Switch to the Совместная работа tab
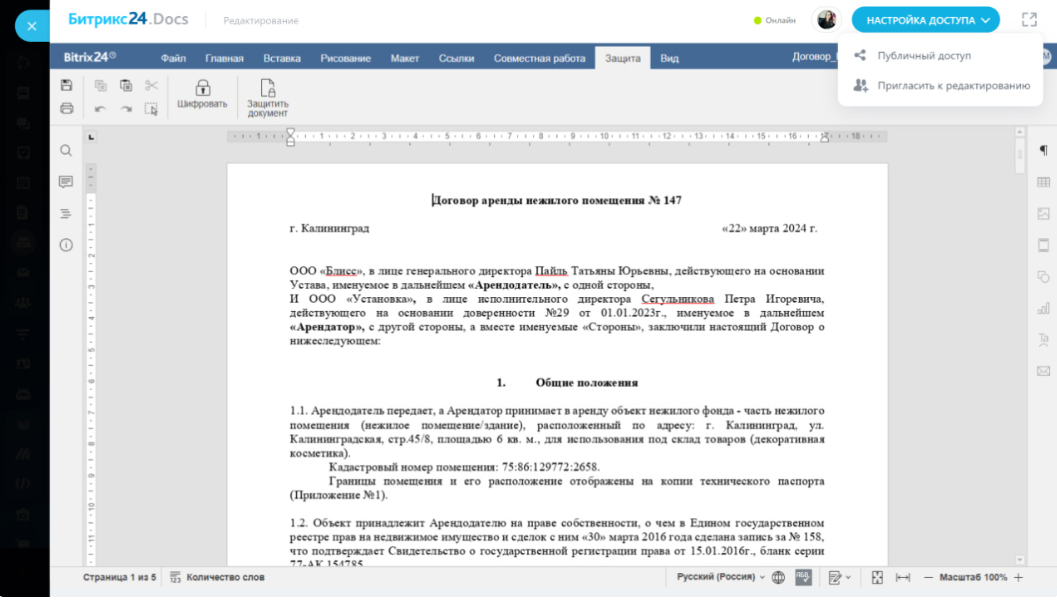This screenshot has width=1057, height=601. [x=539, y=59]
